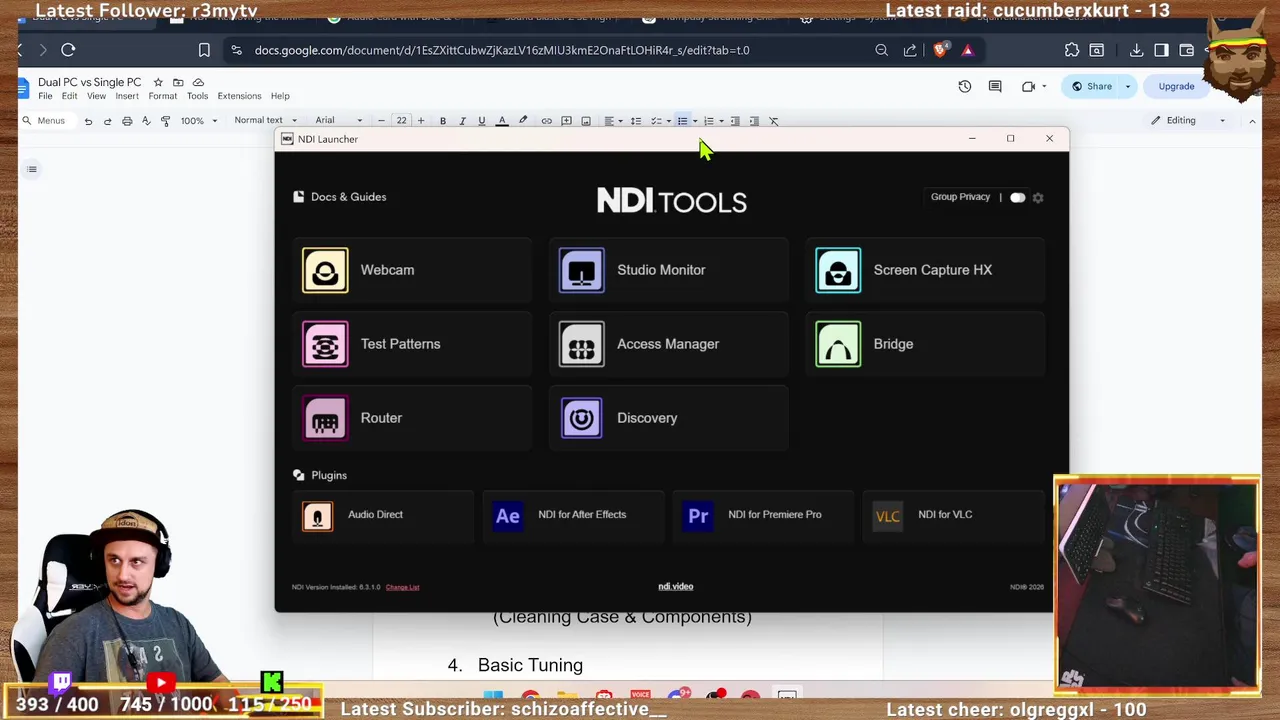Open the numbered list dropdown
1280x720 pixels.
point(720,121)
